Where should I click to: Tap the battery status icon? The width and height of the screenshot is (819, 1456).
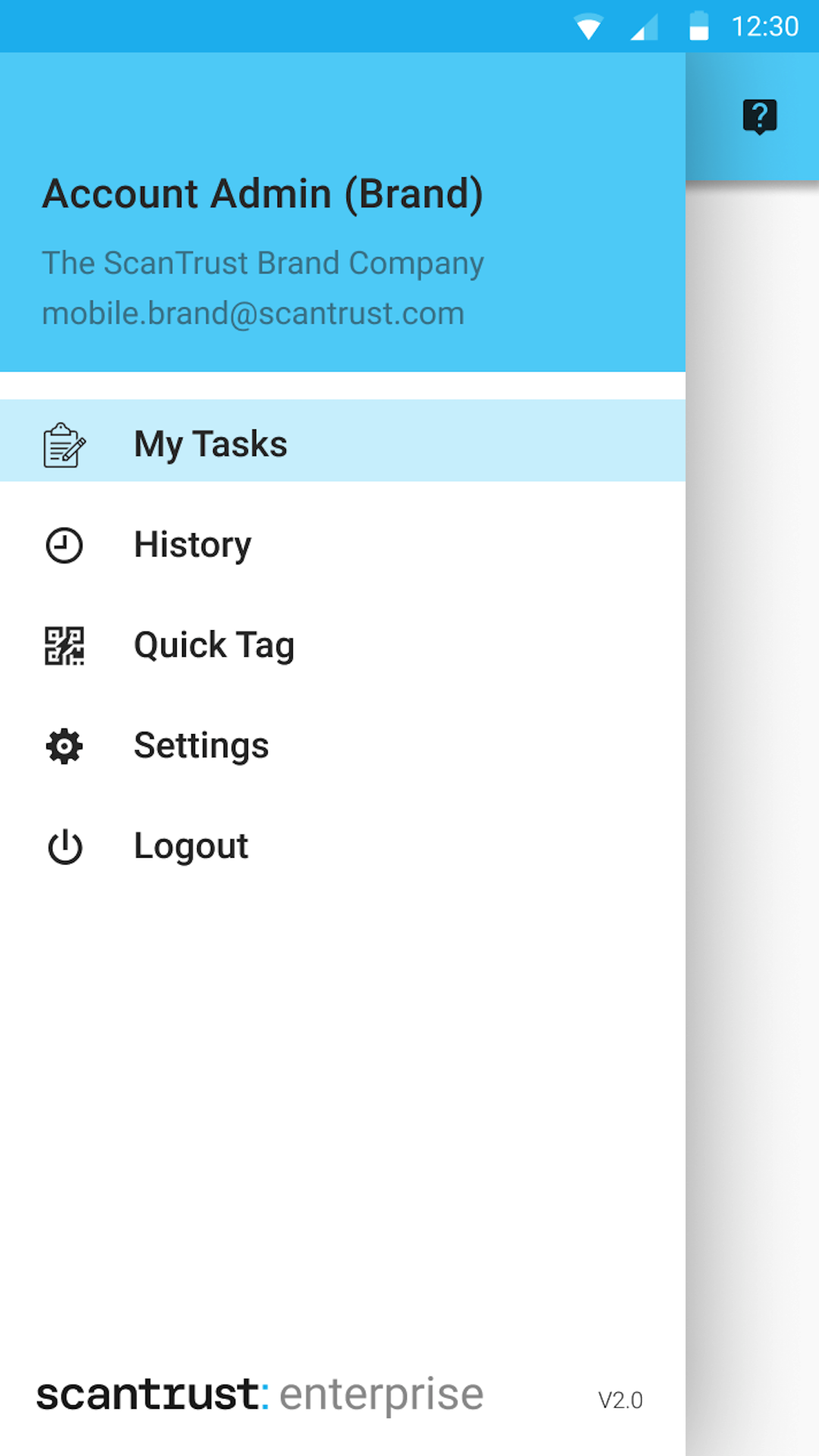698,27
